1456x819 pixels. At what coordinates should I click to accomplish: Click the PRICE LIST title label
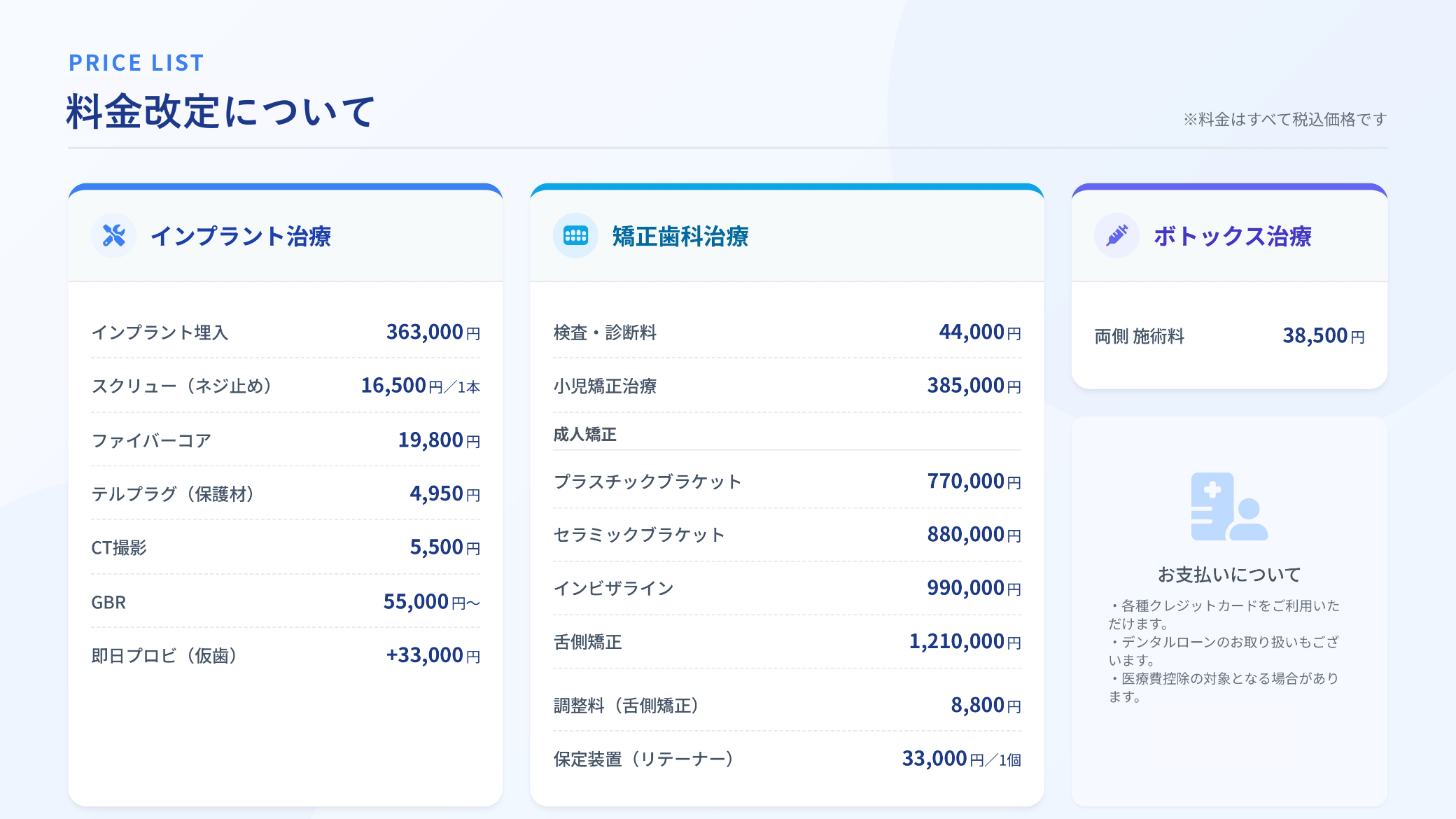pos(136,63)
